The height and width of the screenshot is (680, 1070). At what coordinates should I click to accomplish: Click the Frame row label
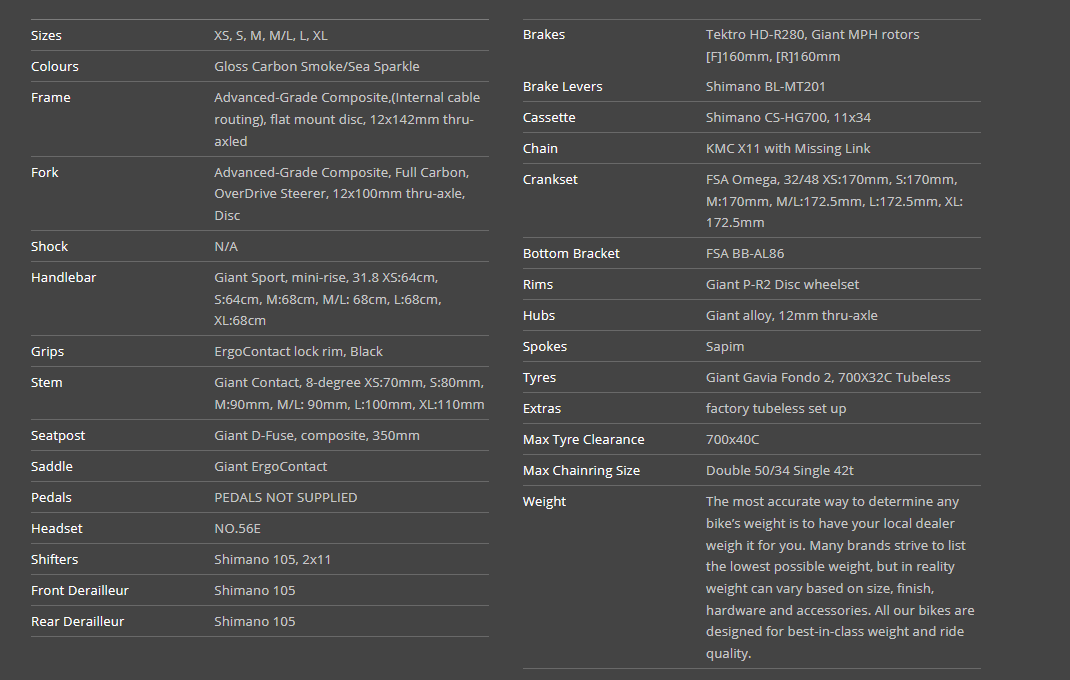coord(50,97)
